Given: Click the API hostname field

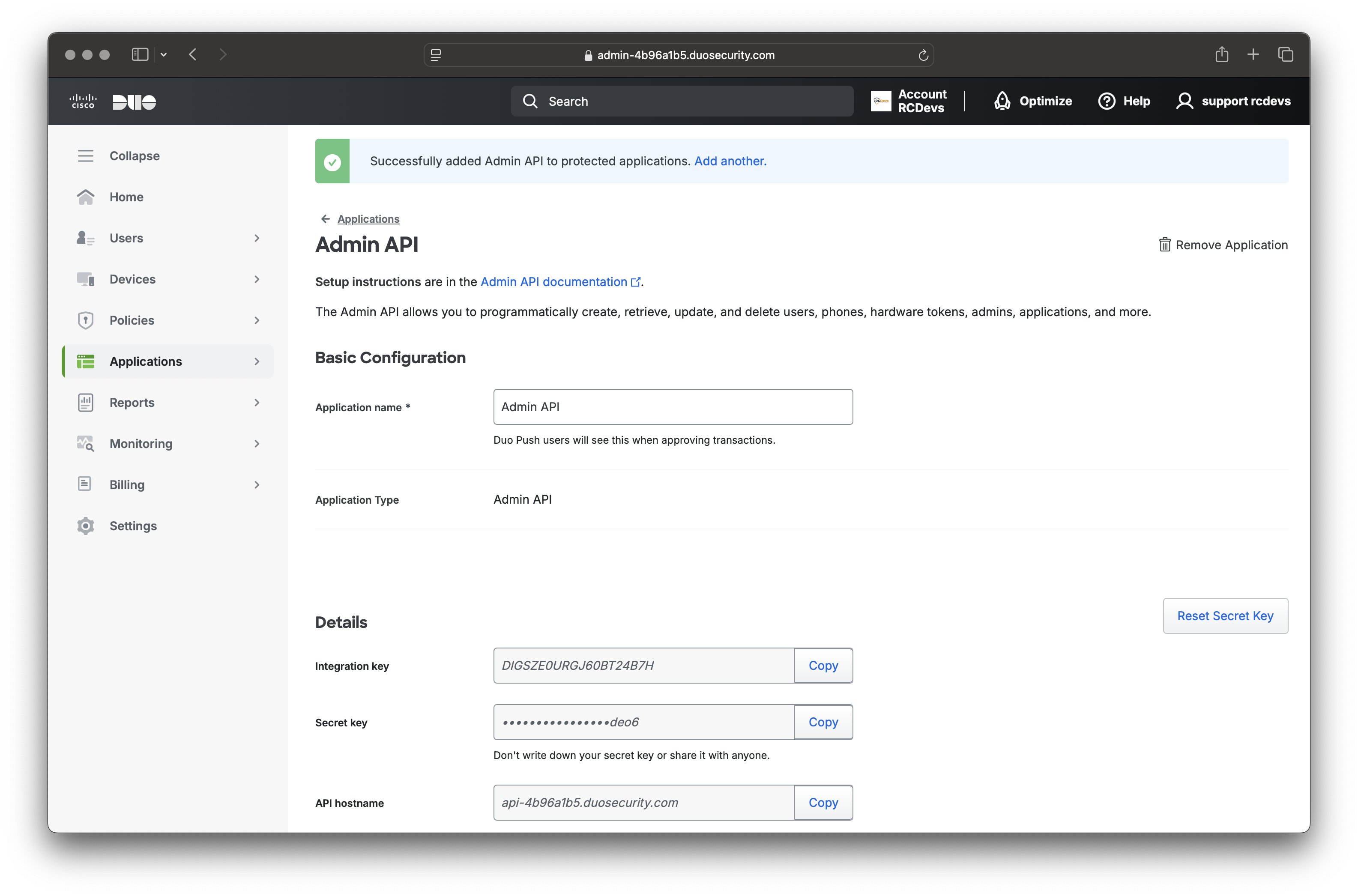Looking at the screenshot, I should [x=643, y=803].
